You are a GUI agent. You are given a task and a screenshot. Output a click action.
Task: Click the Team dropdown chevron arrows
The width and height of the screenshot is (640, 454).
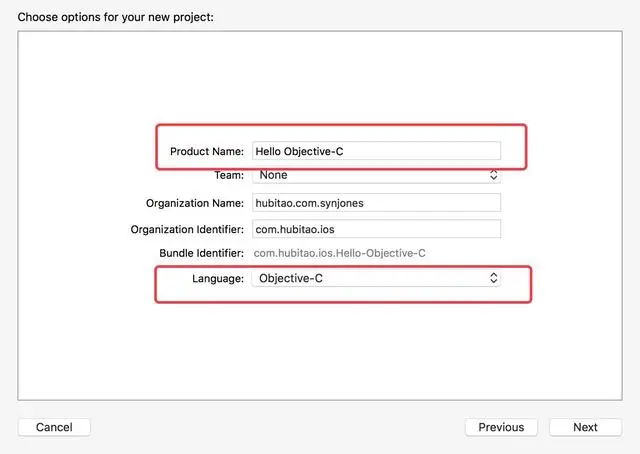(x=493, y=175)
